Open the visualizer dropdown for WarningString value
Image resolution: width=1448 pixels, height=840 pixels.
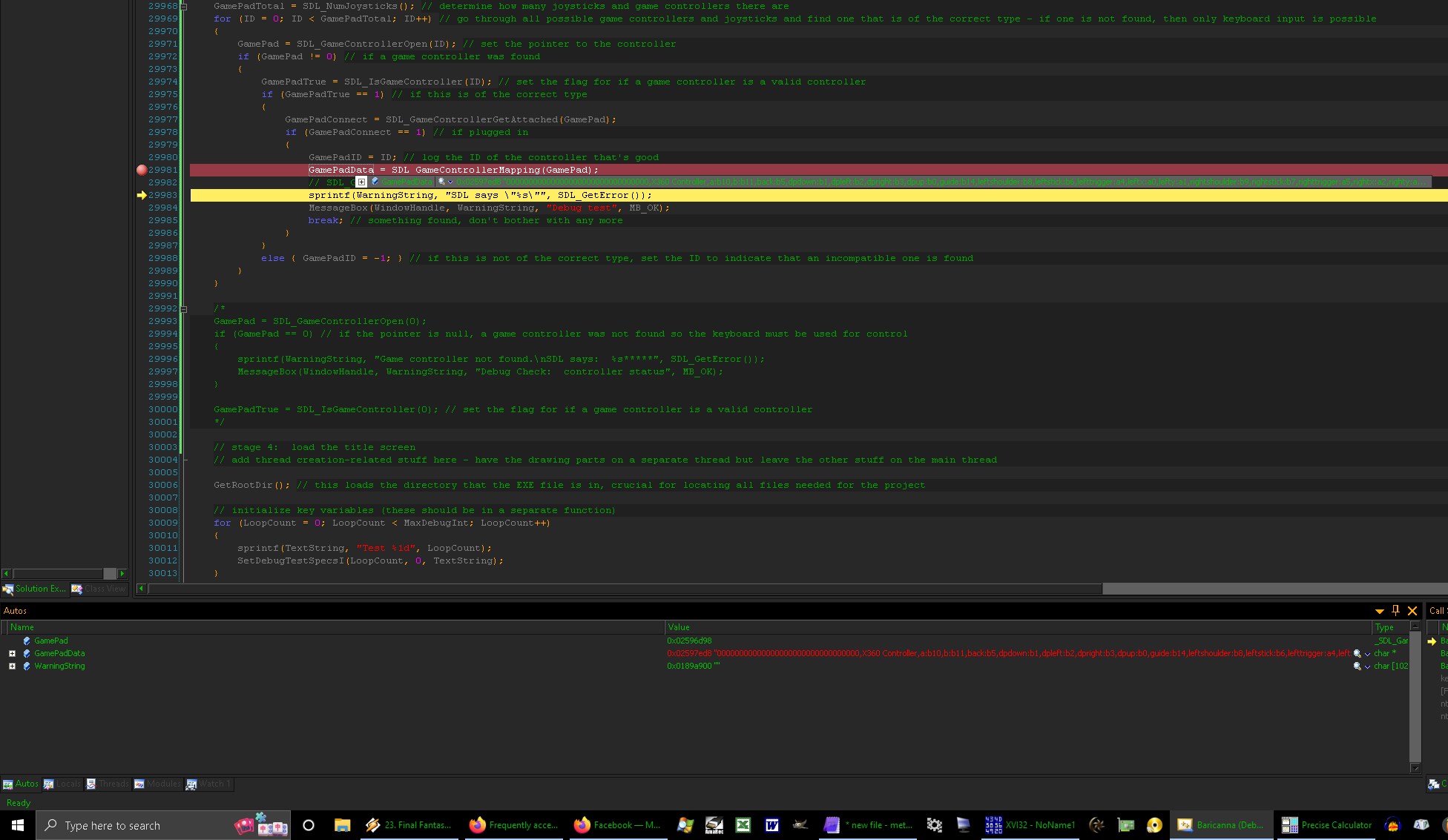click(1367, 667)
